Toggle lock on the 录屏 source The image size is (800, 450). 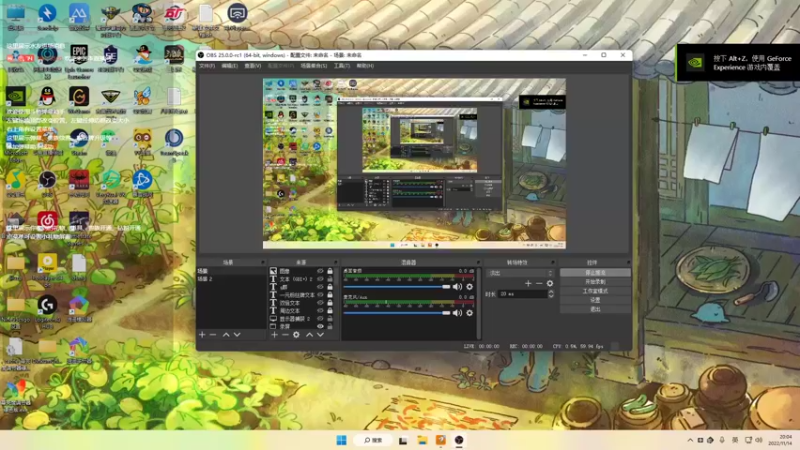click(x=330, y=326)
